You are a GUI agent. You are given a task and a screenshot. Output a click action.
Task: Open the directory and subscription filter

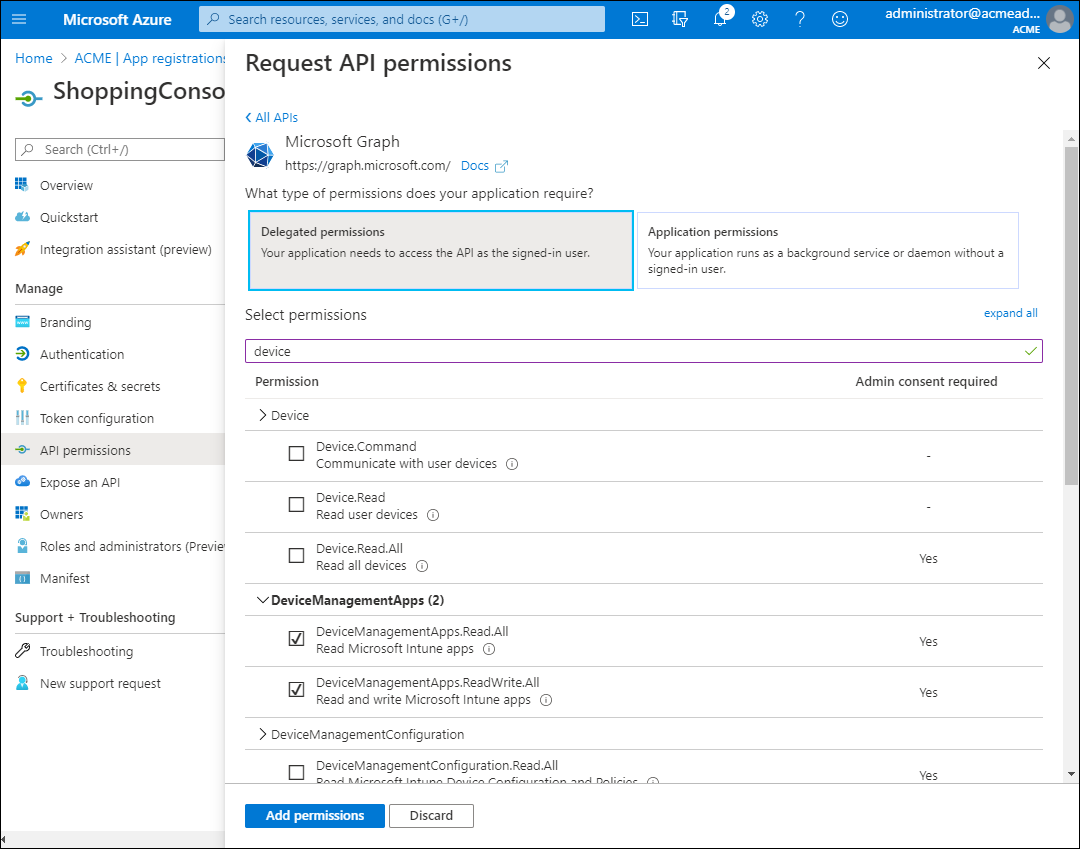tap(680, 19)
